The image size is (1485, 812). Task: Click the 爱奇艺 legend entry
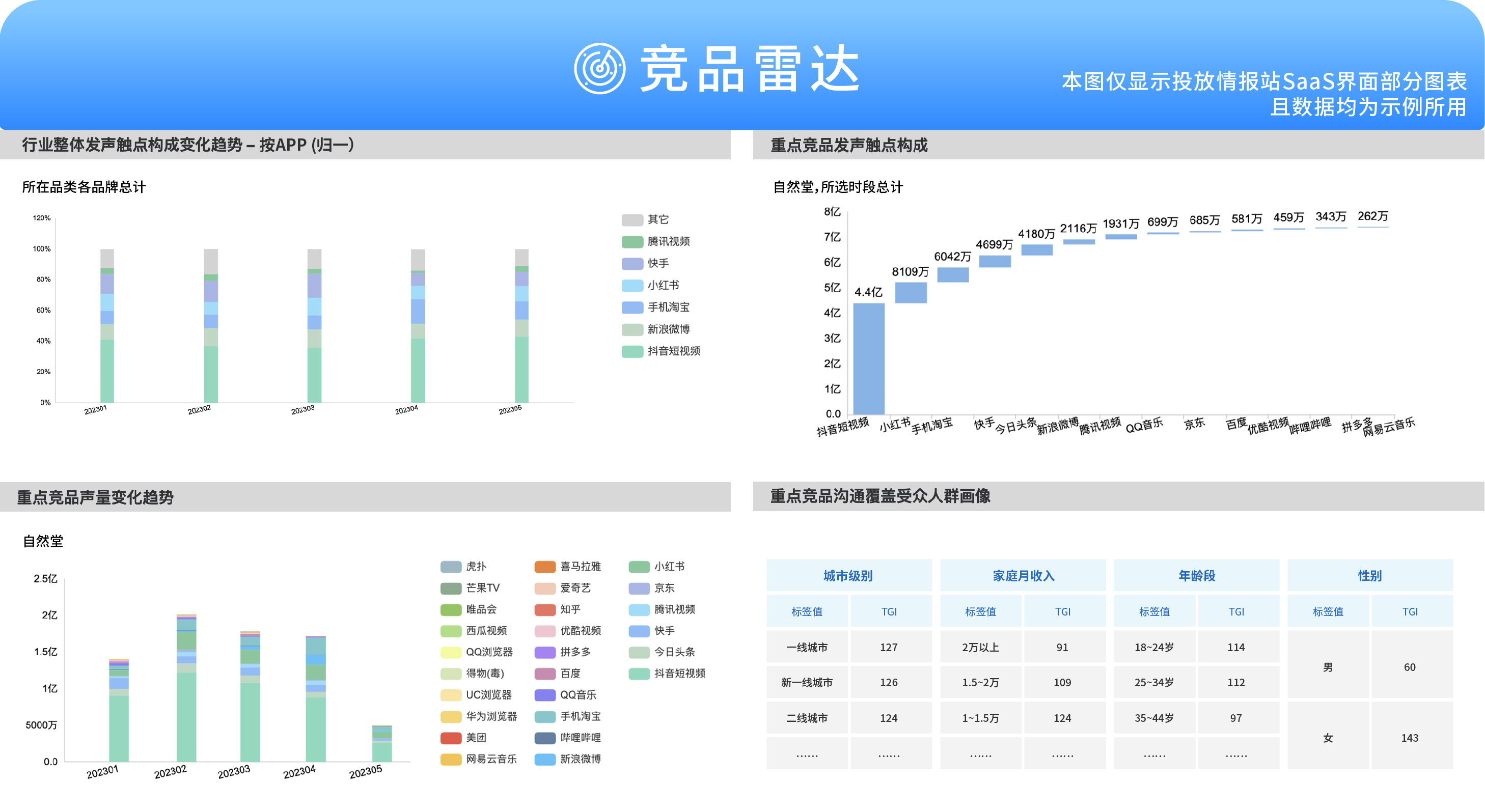(x=563, y=588)
